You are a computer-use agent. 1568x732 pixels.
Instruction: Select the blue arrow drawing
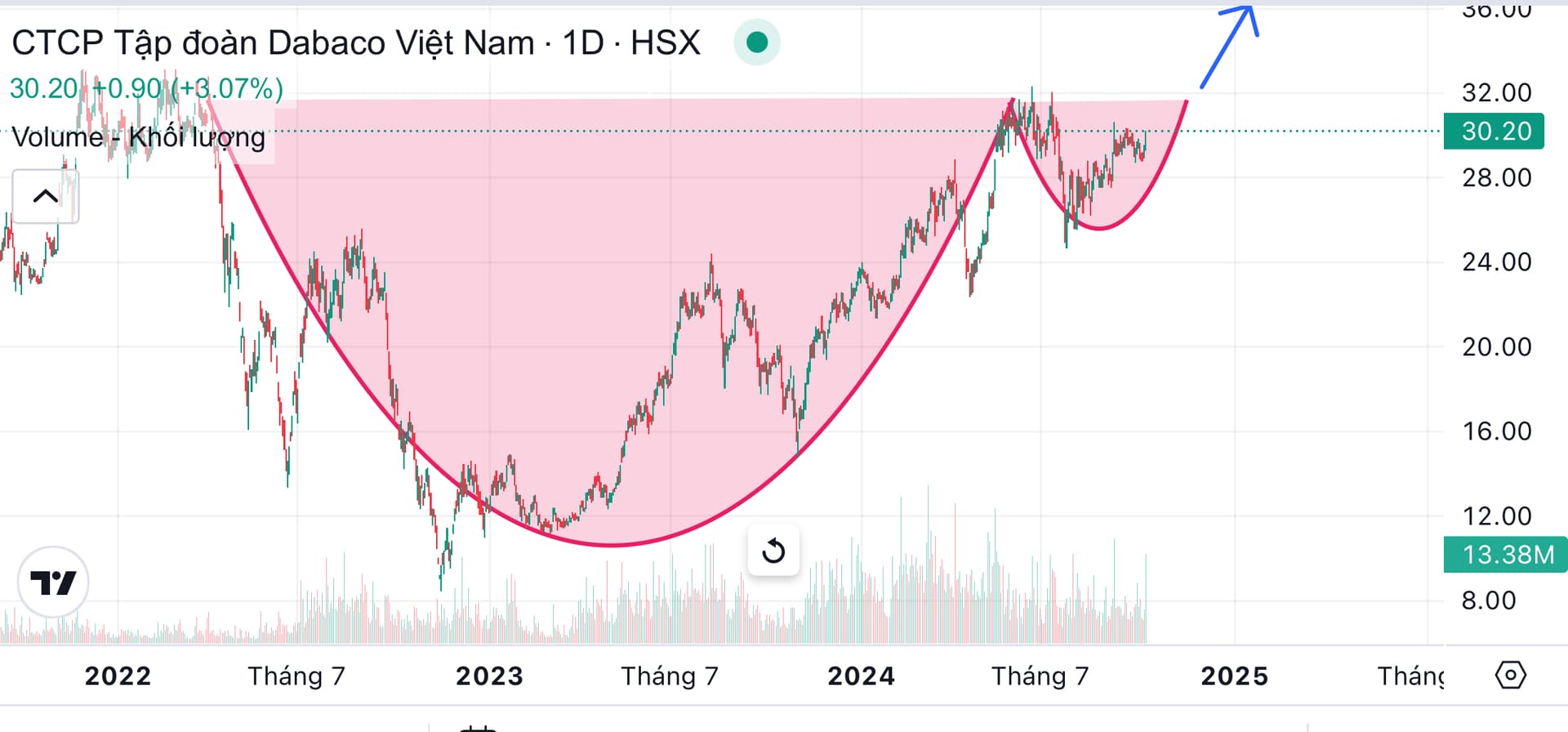[1230, 45]
